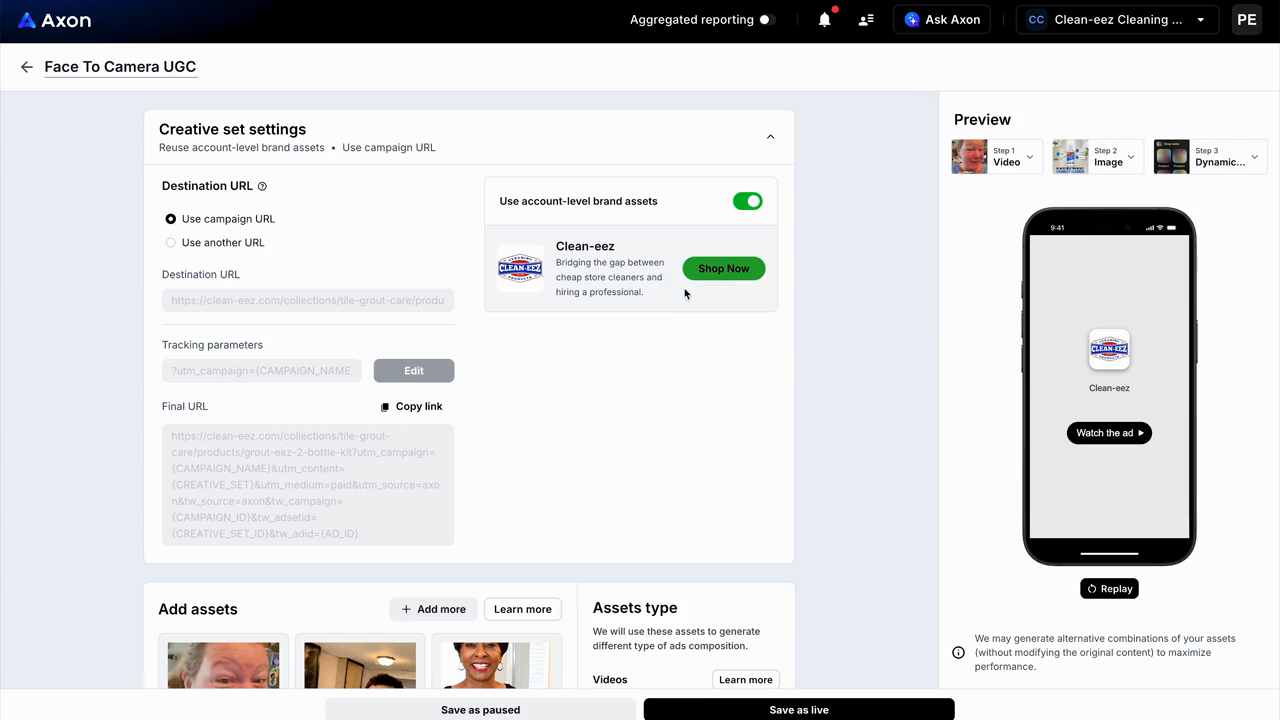Open the Clean-eez Cleaning account dropdown
Screen dimensions: 1280x720
1117,19
